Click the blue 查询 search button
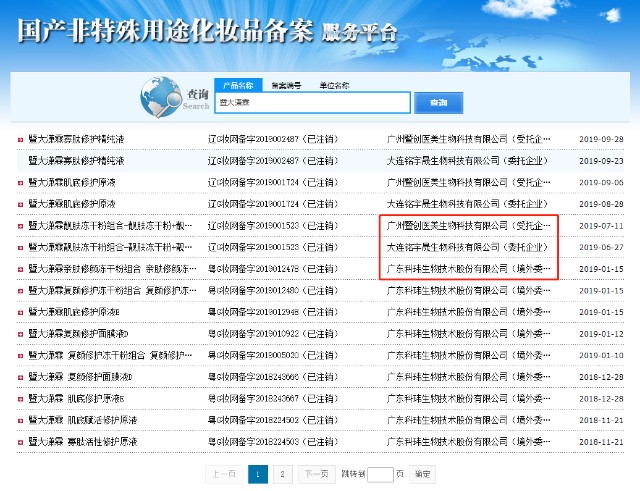 click(438, 102)
